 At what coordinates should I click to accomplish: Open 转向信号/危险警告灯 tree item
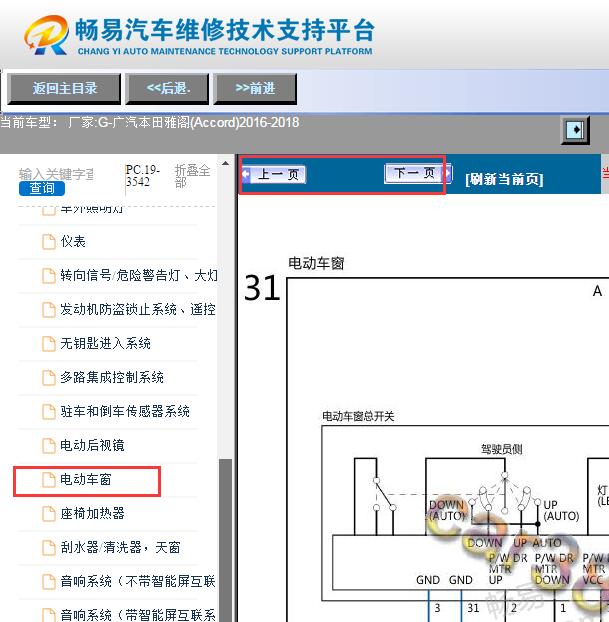[x=139, y=275]
